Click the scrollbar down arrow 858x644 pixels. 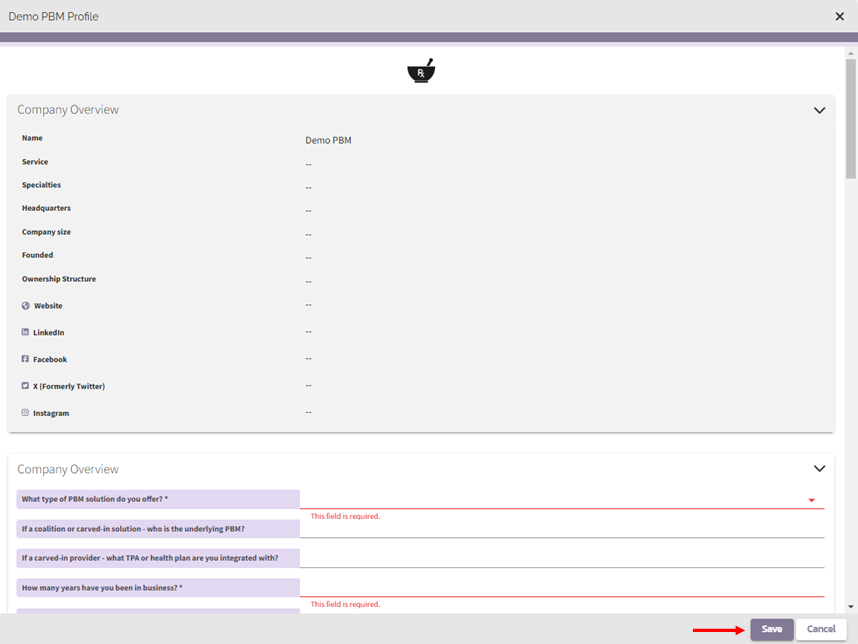pyautogui.click(x=851, y=606)
